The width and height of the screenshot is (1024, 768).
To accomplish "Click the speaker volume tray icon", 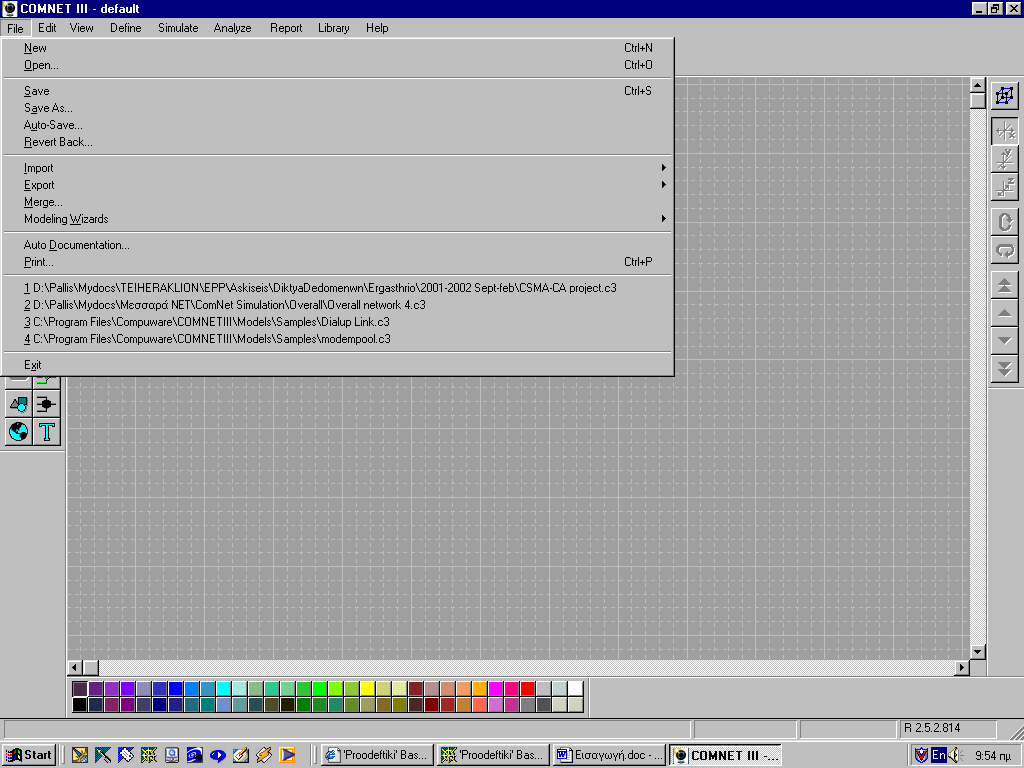I will click(x=955, y=755).
